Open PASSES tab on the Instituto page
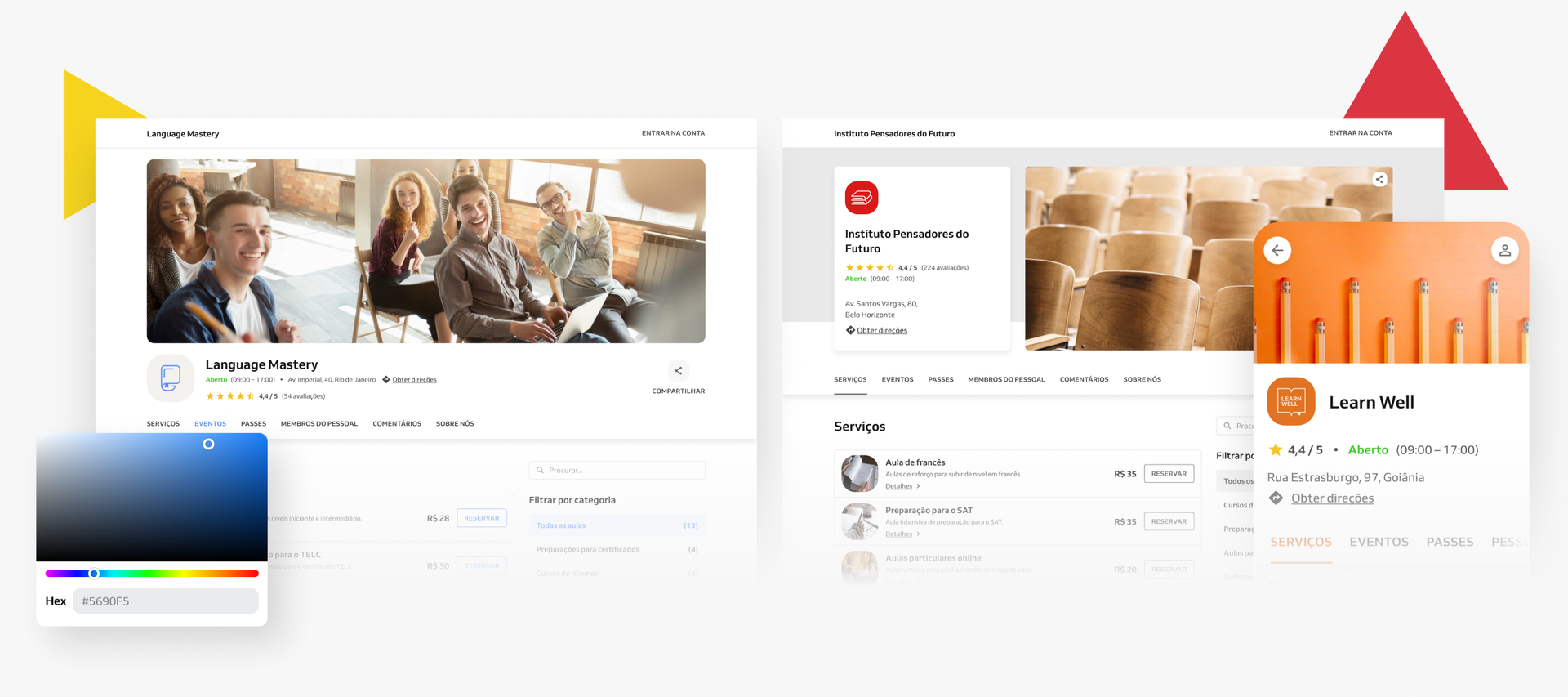Viewport: 1568px width, 697px height. pyautogui.click(x=941, y=380)
